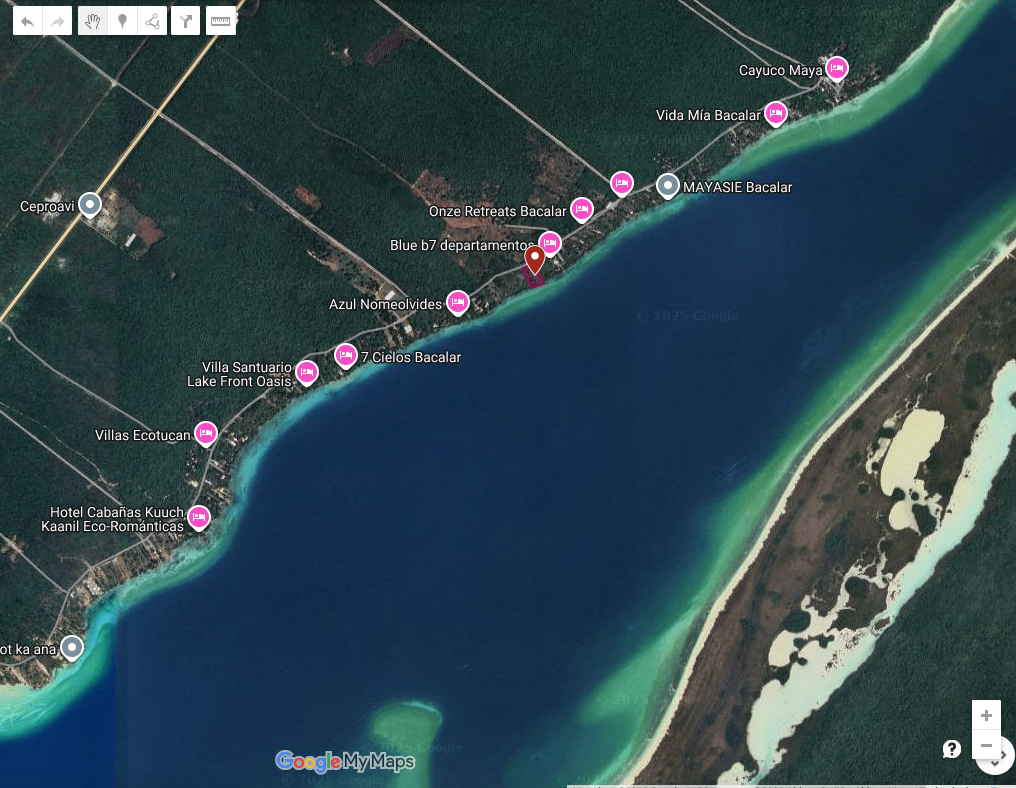Choose the Add marker tool
1016x788 pixels.
click(122, 21)
